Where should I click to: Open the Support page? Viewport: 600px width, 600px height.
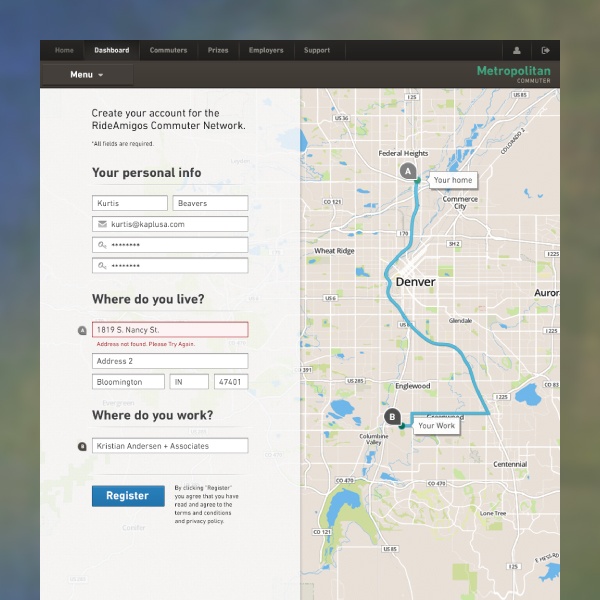point(317,50)
